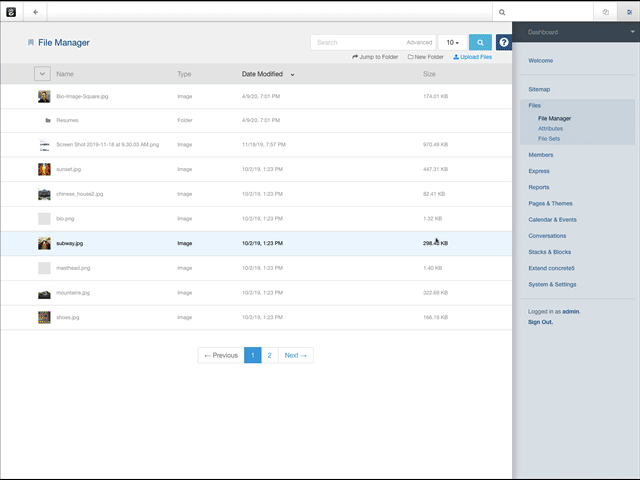Select the file name Bio-Image-Square.jpg
Viewport: 640px width, 480px height.
point(82,96)
